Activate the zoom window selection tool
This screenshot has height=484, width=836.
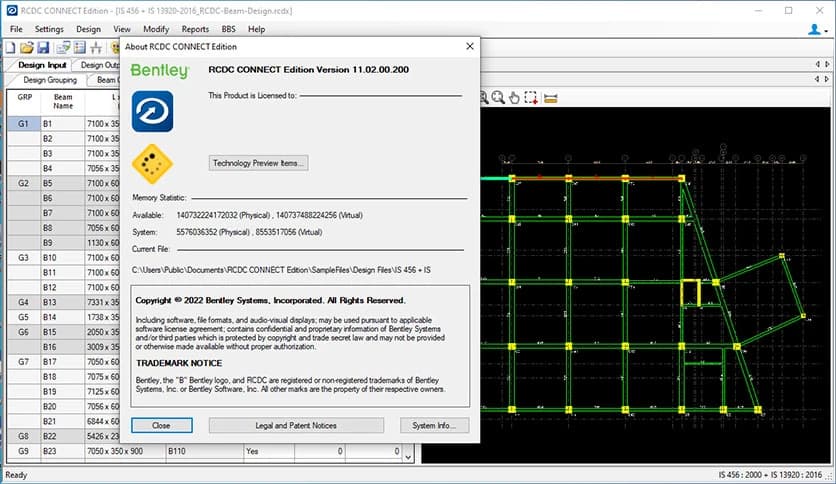pyautogui.click(x=531, y=97)
